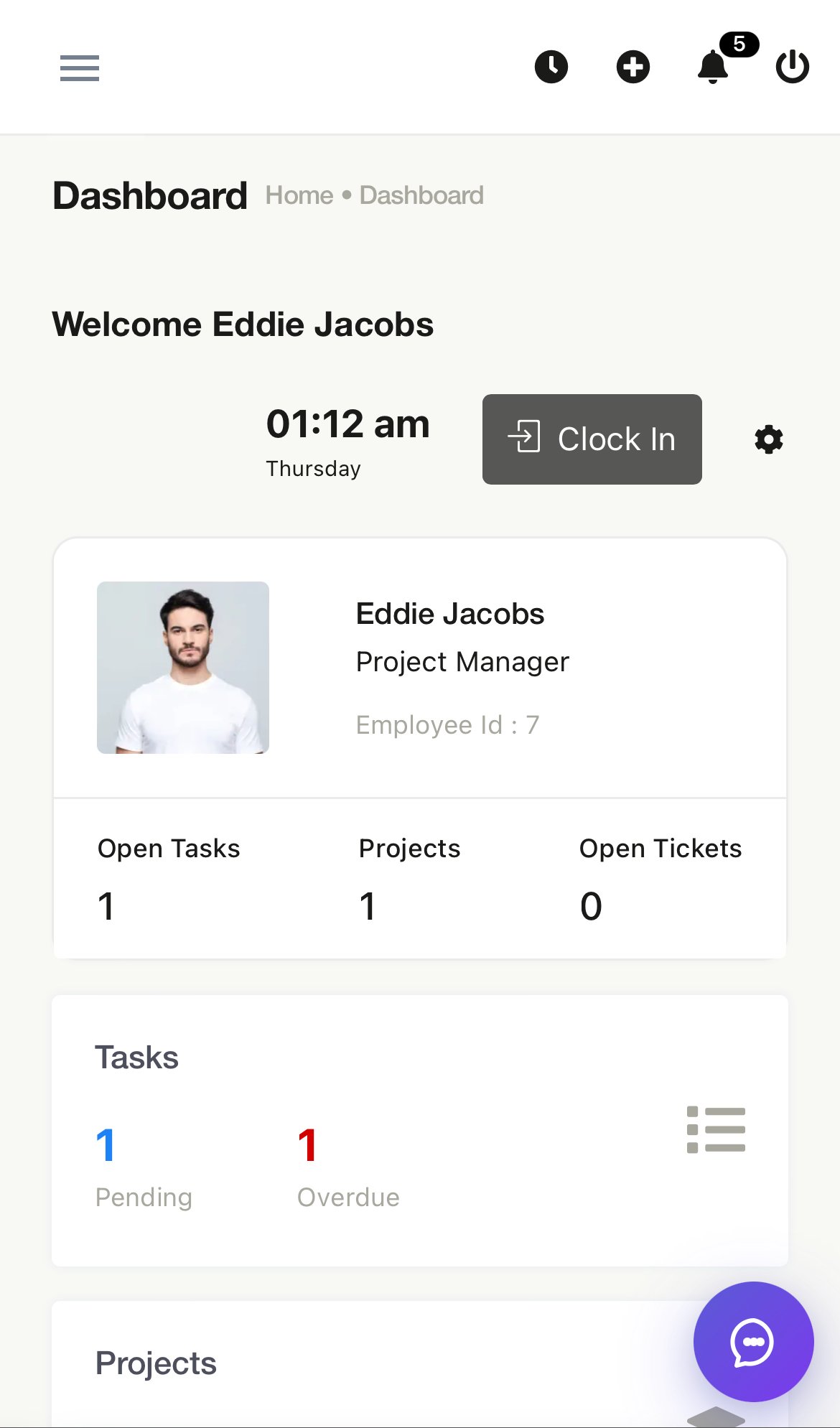The height and width of the screenshot is (1428, 840).
Task: Open Pending tasks count
Action: point(144,1168)
